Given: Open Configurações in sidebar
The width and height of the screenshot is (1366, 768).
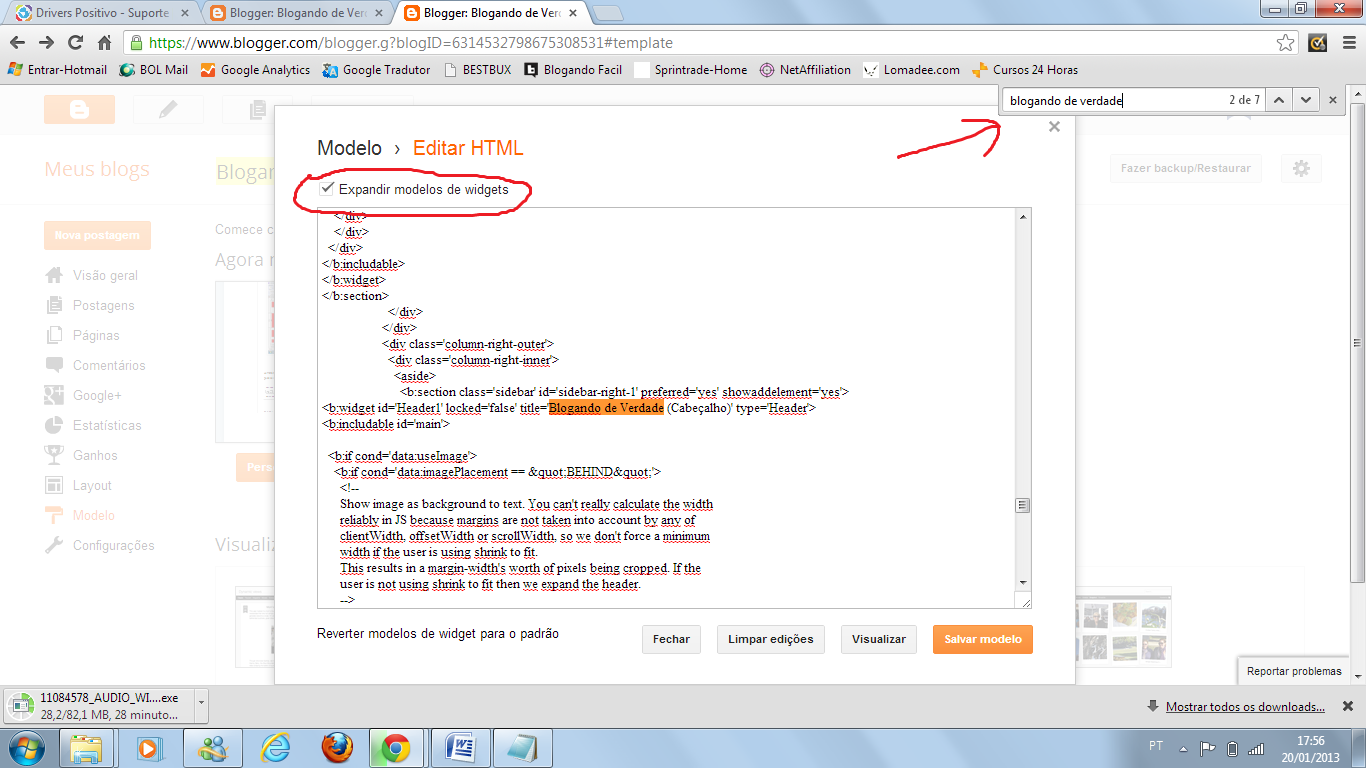Looking at the screenshot, I should click(x=113, y=545).
